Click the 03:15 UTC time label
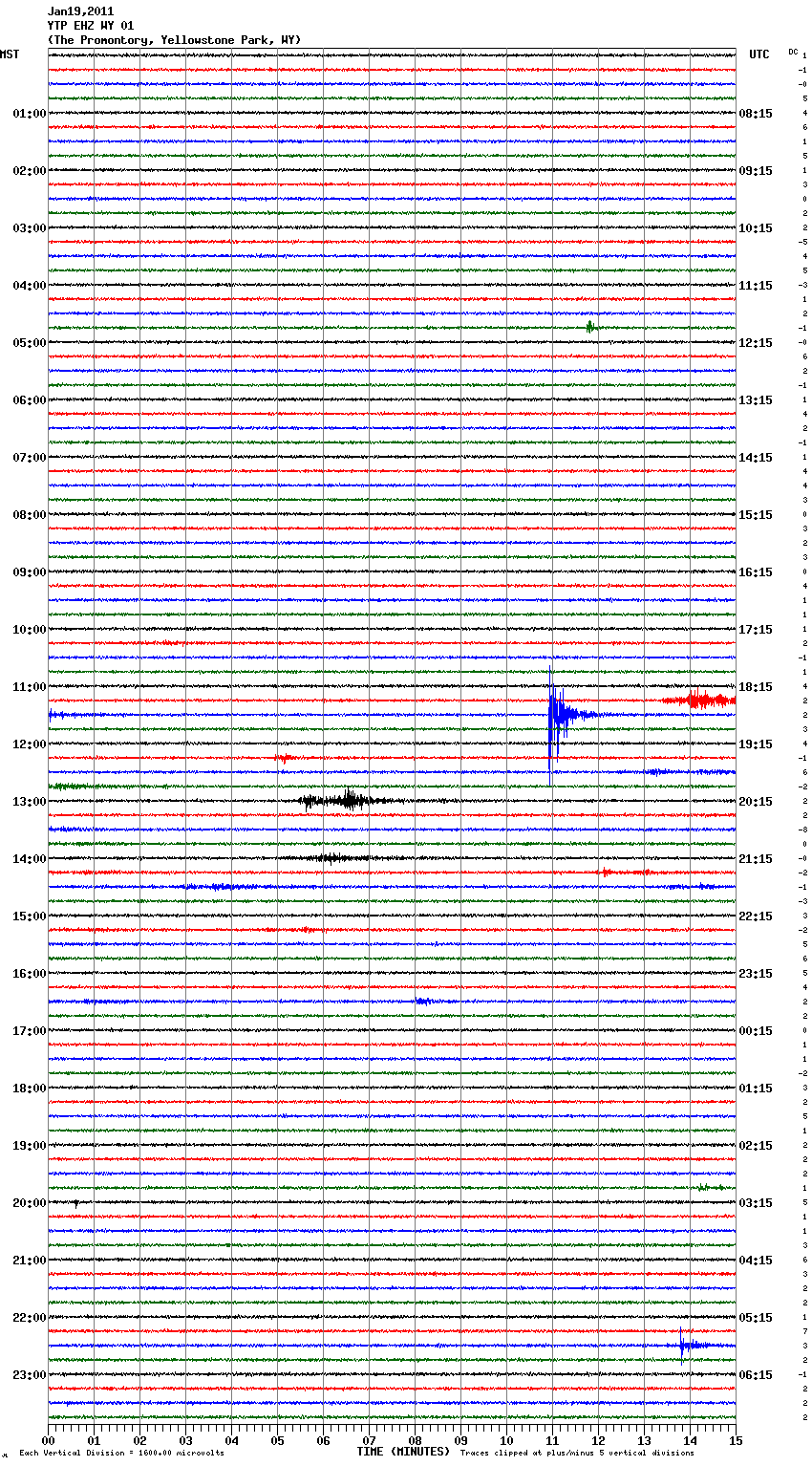Screen dimensions: 812x1466 tap(755, 1203)
